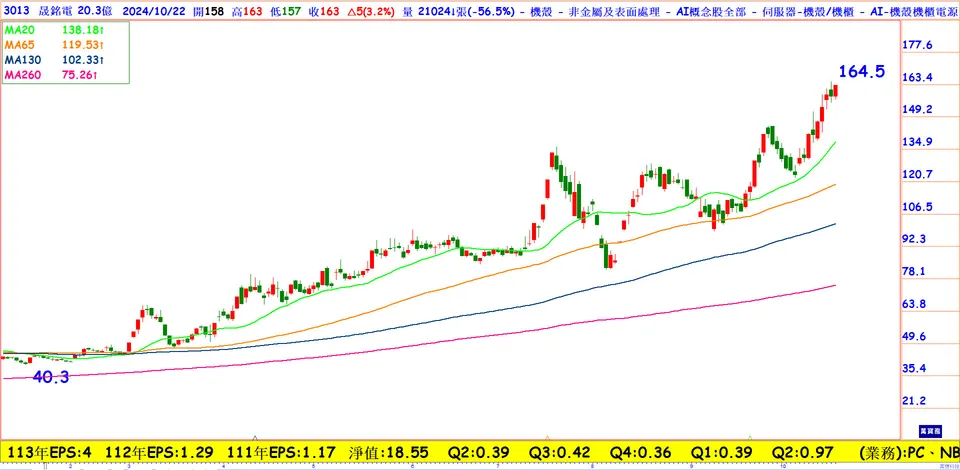
Task: Click the 149.2 price axis label
Action: click(917, 110)
